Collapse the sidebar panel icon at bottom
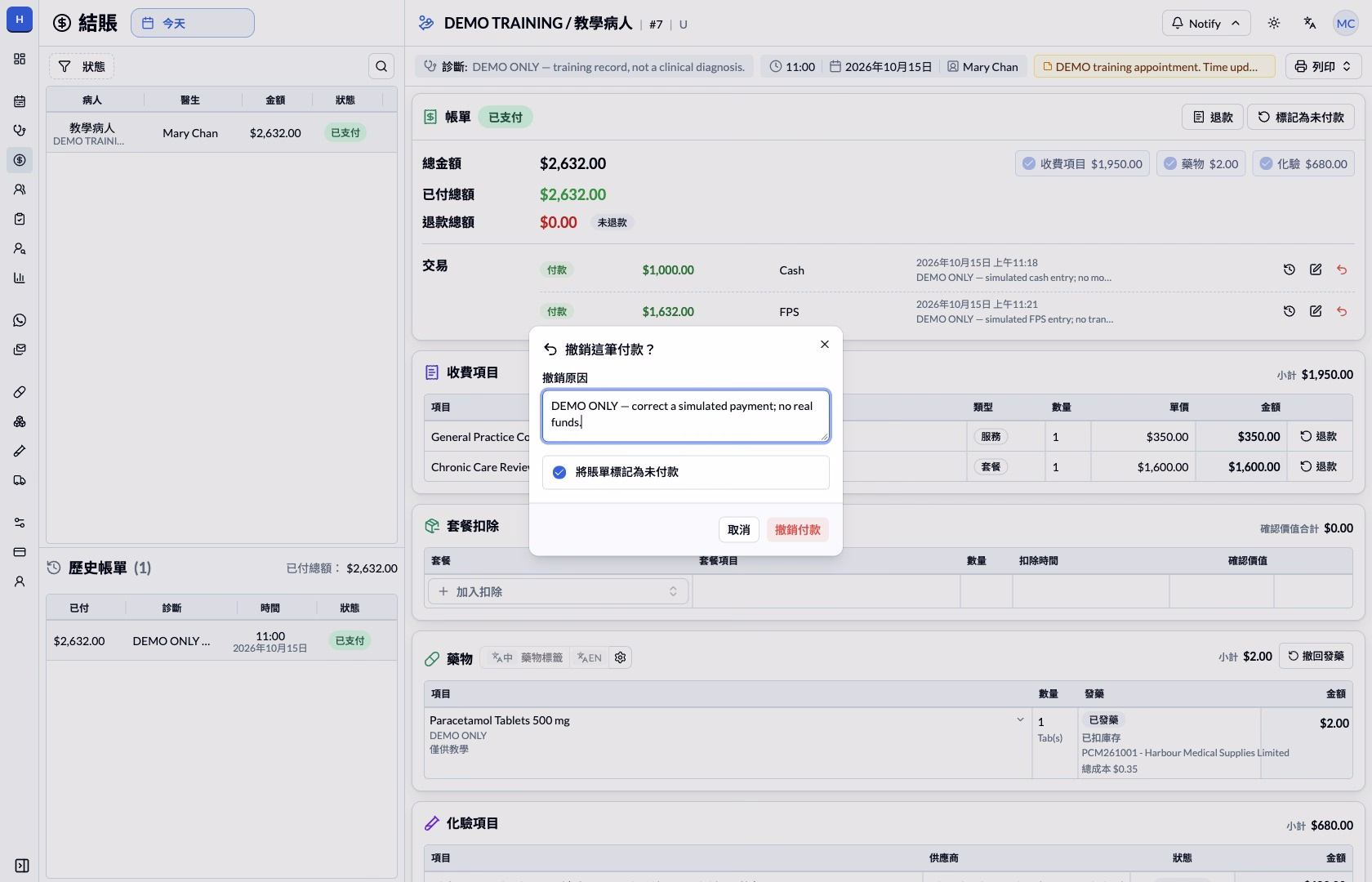The image size is (1372, 882). [22, 866]
